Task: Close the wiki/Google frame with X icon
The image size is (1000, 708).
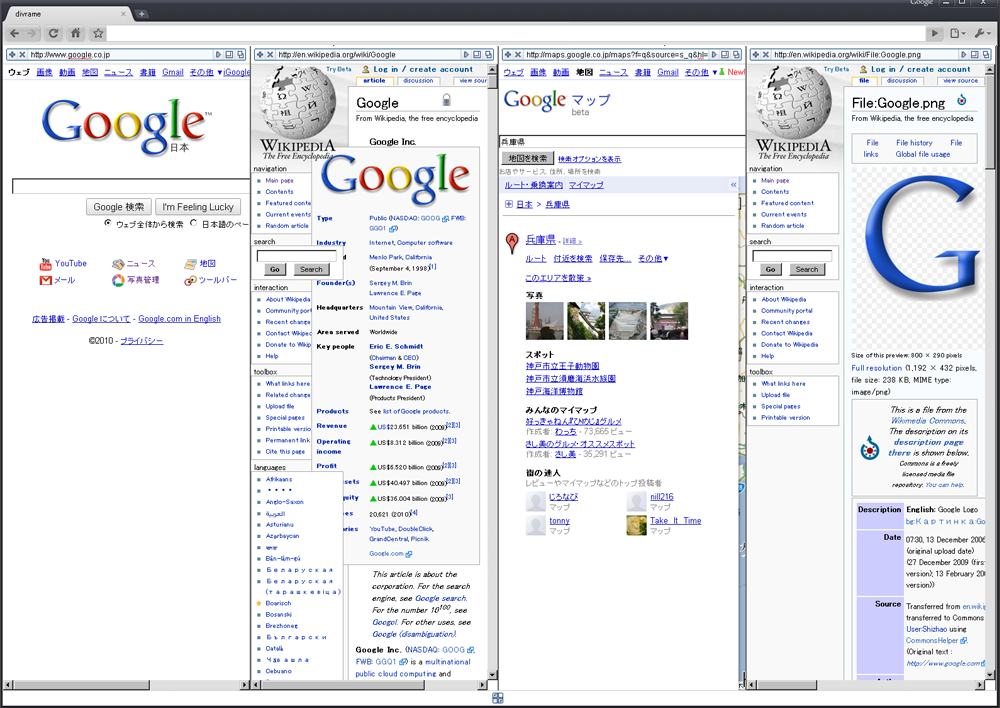Action: point(270,55)
